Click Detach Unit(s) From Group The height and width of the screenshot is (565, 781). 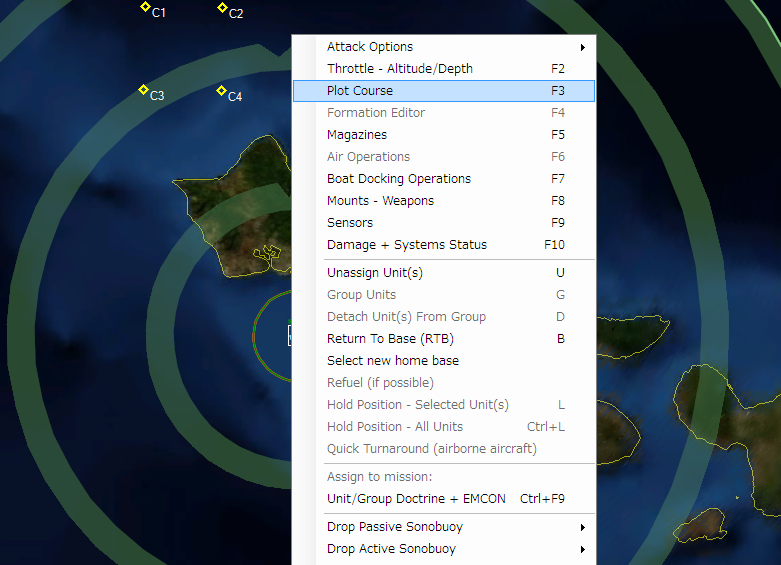point(444,317)
